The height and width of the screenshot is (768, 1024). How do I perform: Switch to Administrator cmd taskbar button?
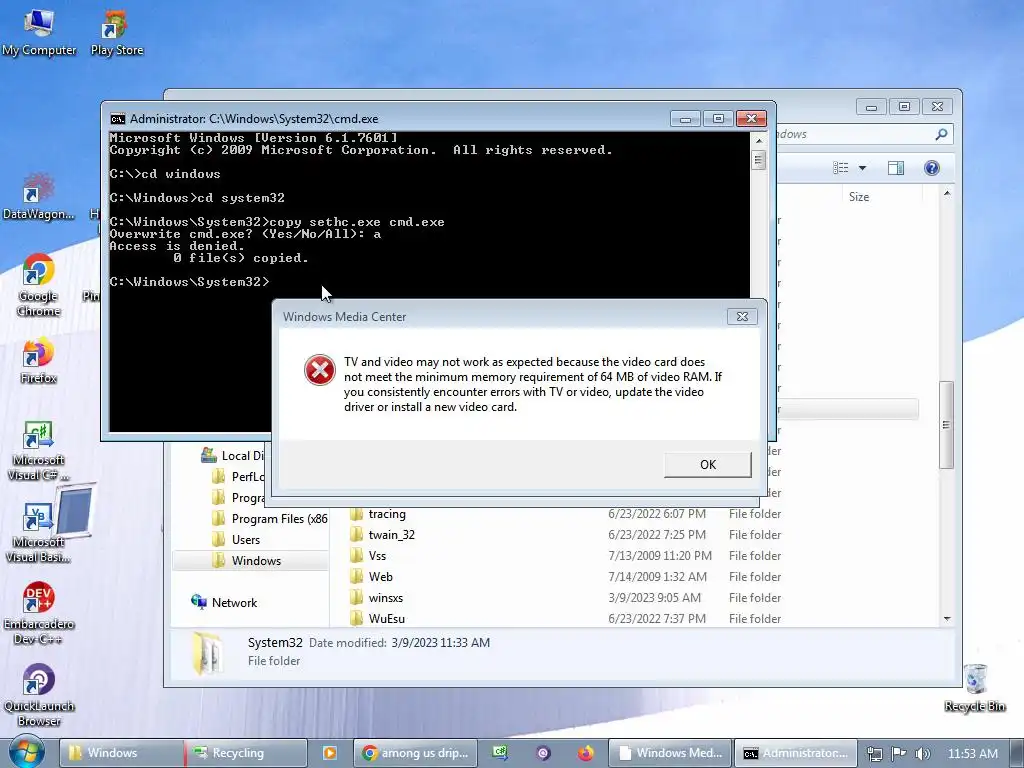click(796, 753)
